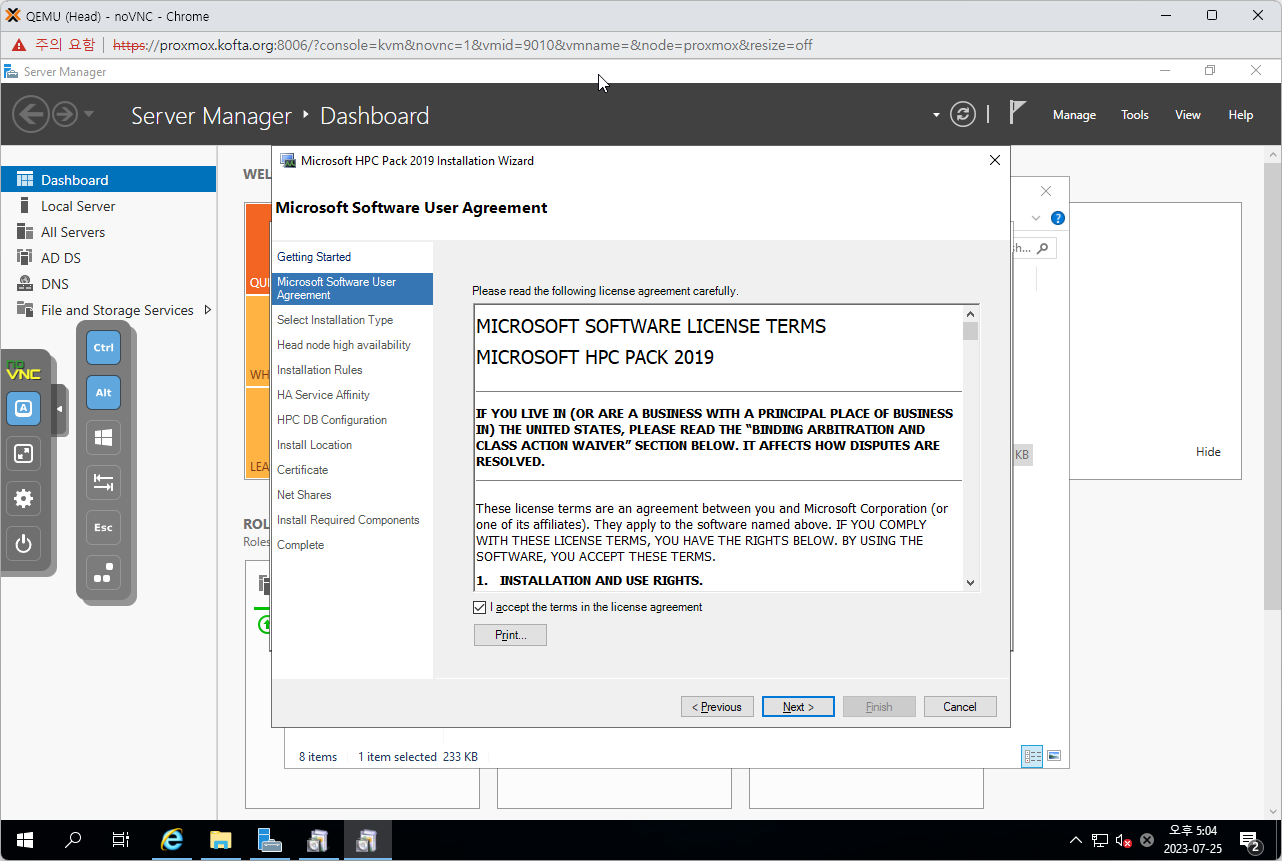Open the Tools menu
The width and height of the screenshot is (1282, 861).
click(1134, 115)
